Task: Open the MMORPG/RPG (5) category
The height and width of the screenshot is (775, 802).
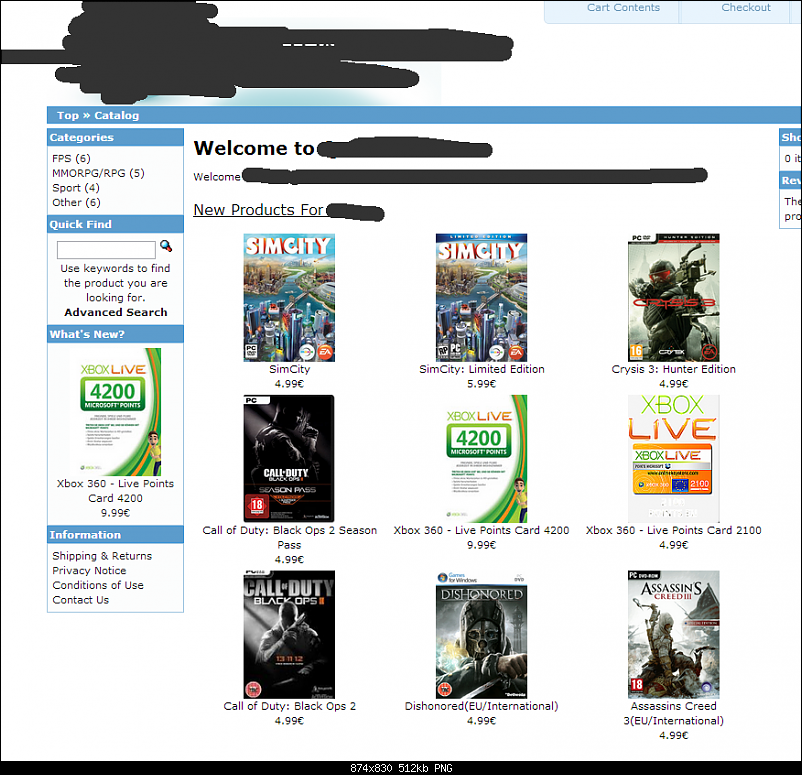Action: coord(98,173)
